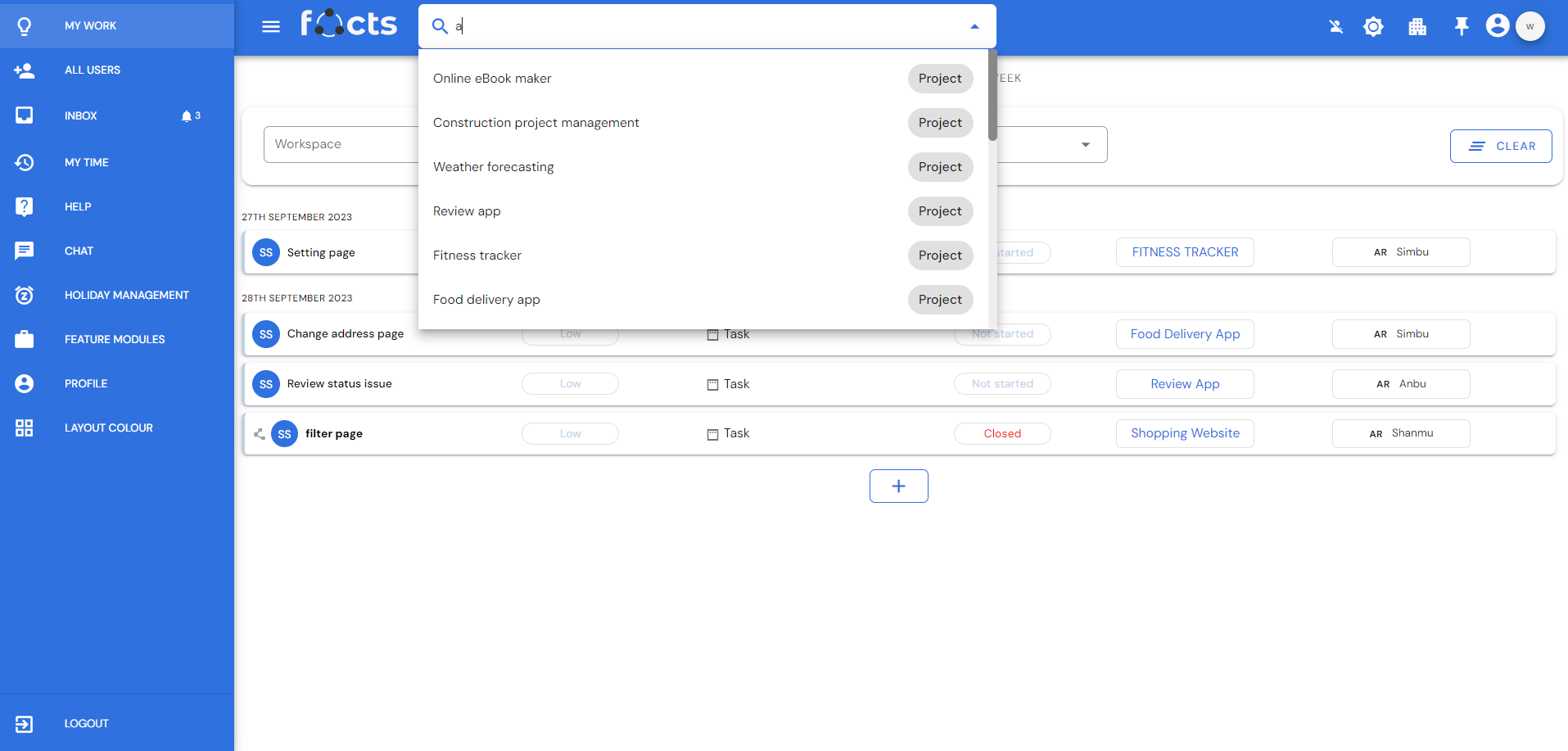Select Weather forecasting project result
This screenshot has height=751, width=1568.
point(494,167)
